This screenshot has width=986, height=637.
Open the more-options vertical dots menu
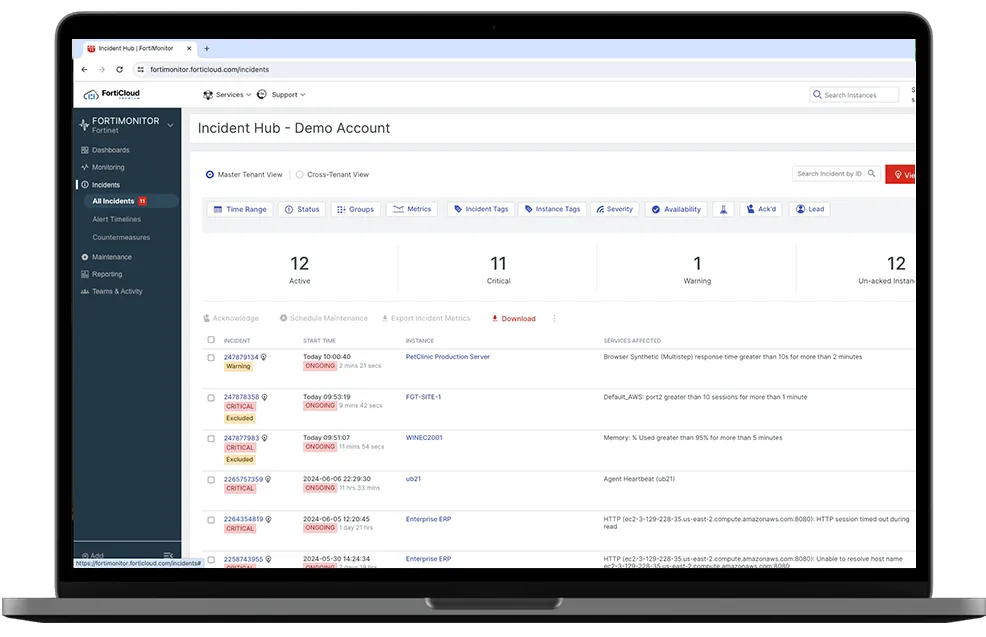tap(554, 319)
